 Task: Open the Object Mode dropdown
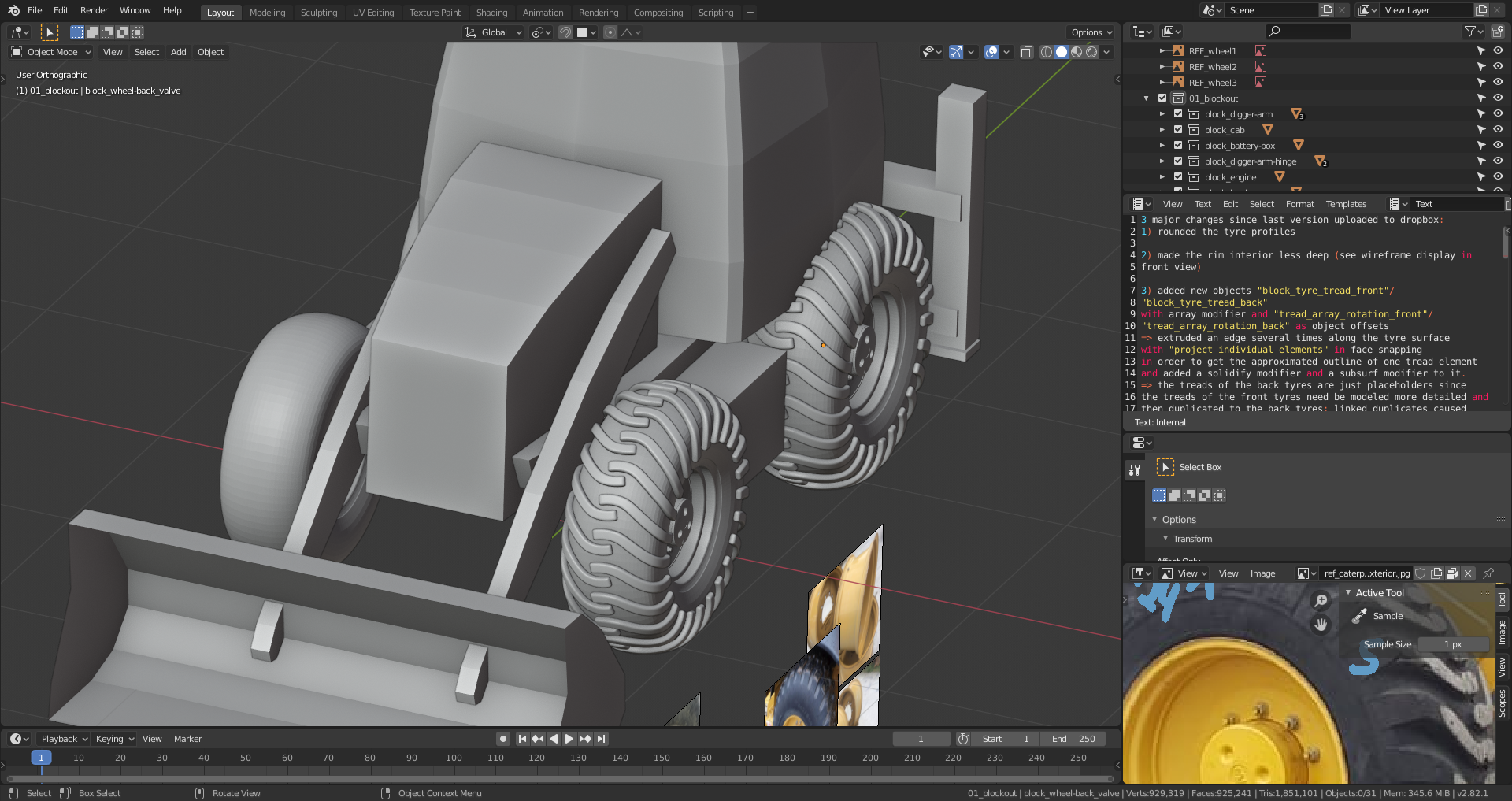(x=52, y=52)
